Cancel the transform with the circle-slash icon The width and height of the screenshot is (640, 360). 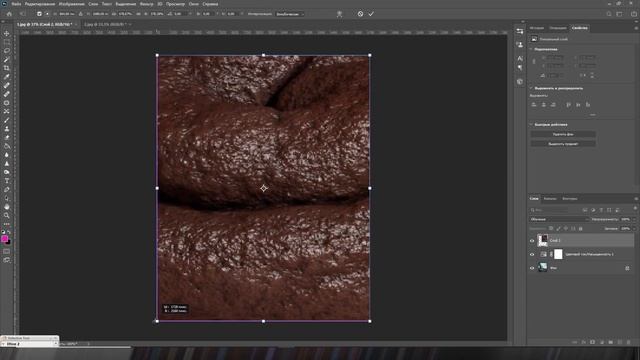tap(360, 14)
